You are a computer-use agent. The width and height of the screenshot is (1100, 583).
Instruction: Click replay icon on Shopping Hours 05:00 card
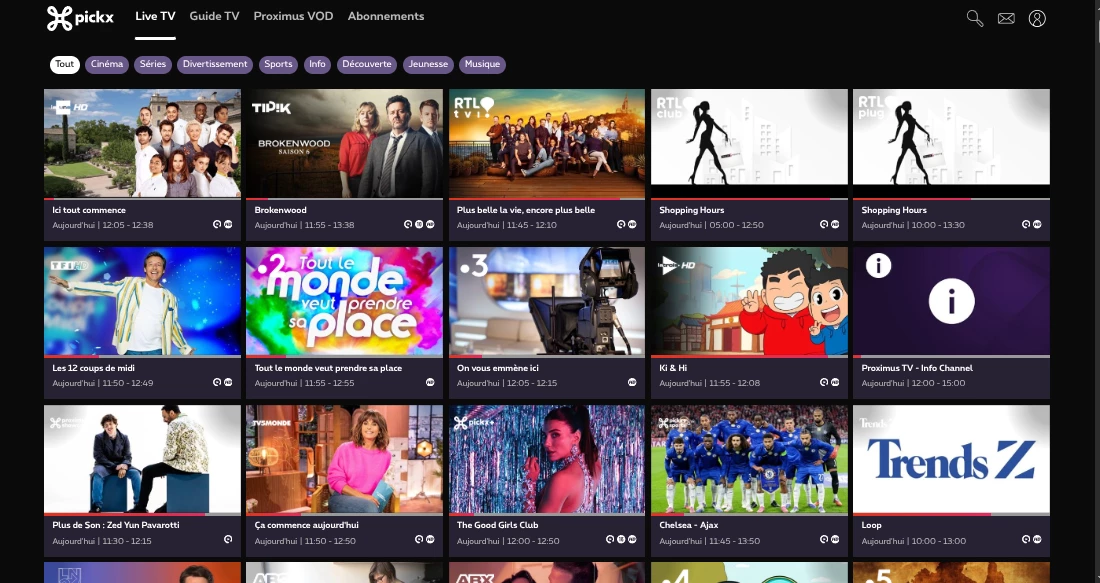[x=824, y=225]
